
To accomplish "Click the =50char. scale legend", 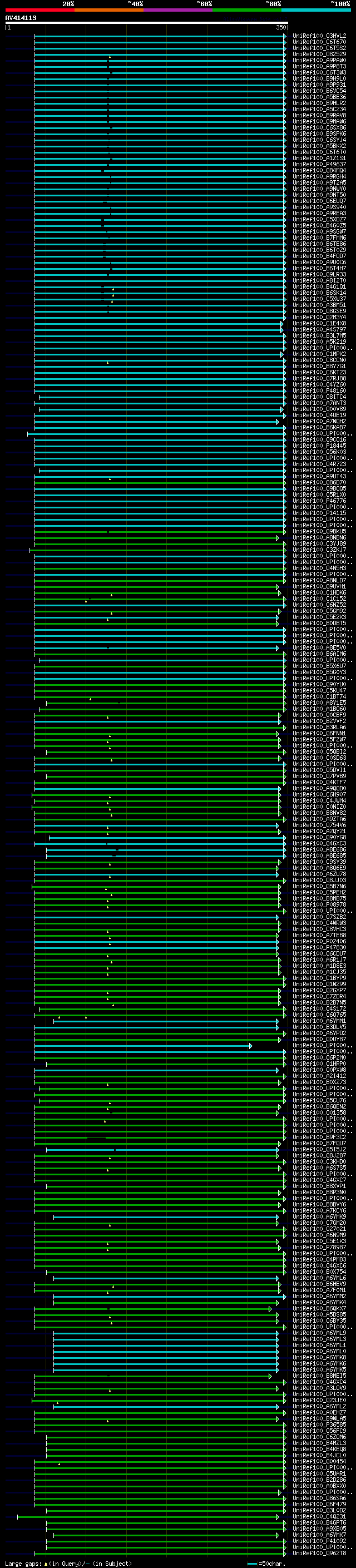I will point(266,1563).
